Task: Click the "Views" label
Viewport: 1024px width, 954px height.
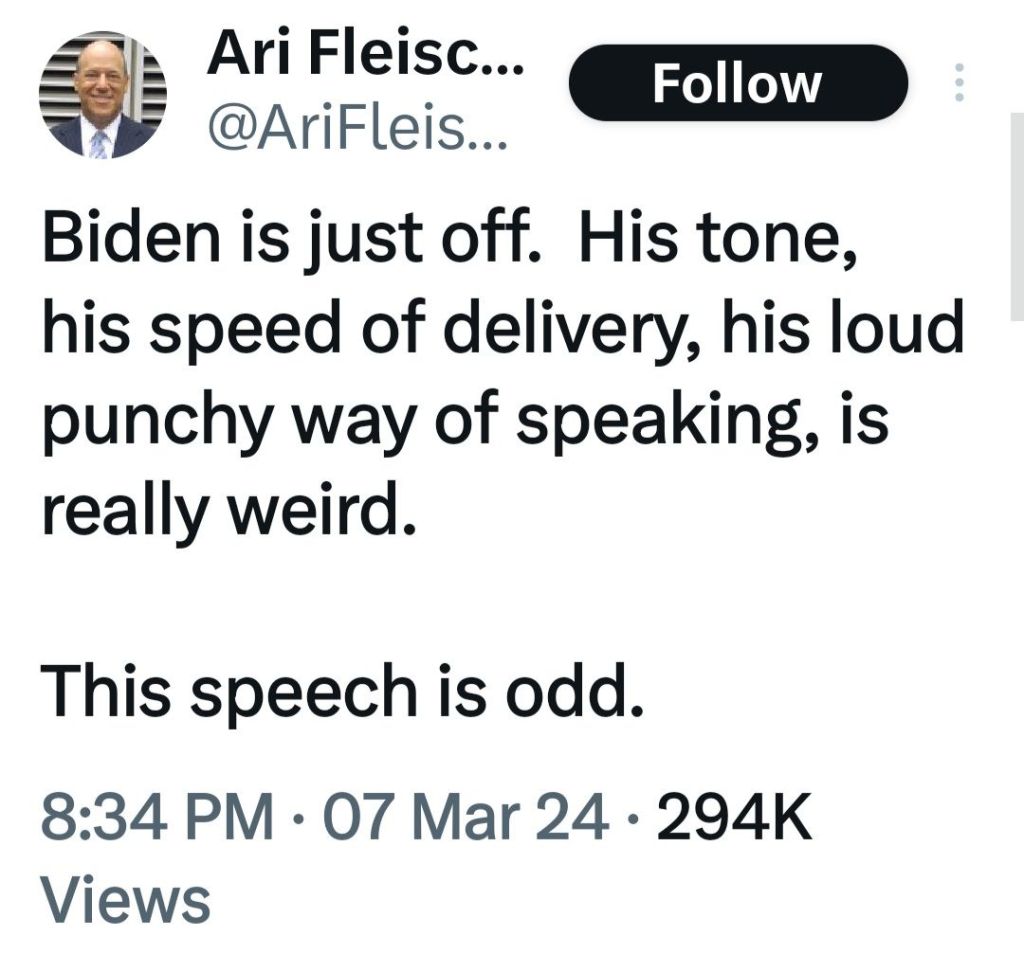Action: (x=126, y=898)
